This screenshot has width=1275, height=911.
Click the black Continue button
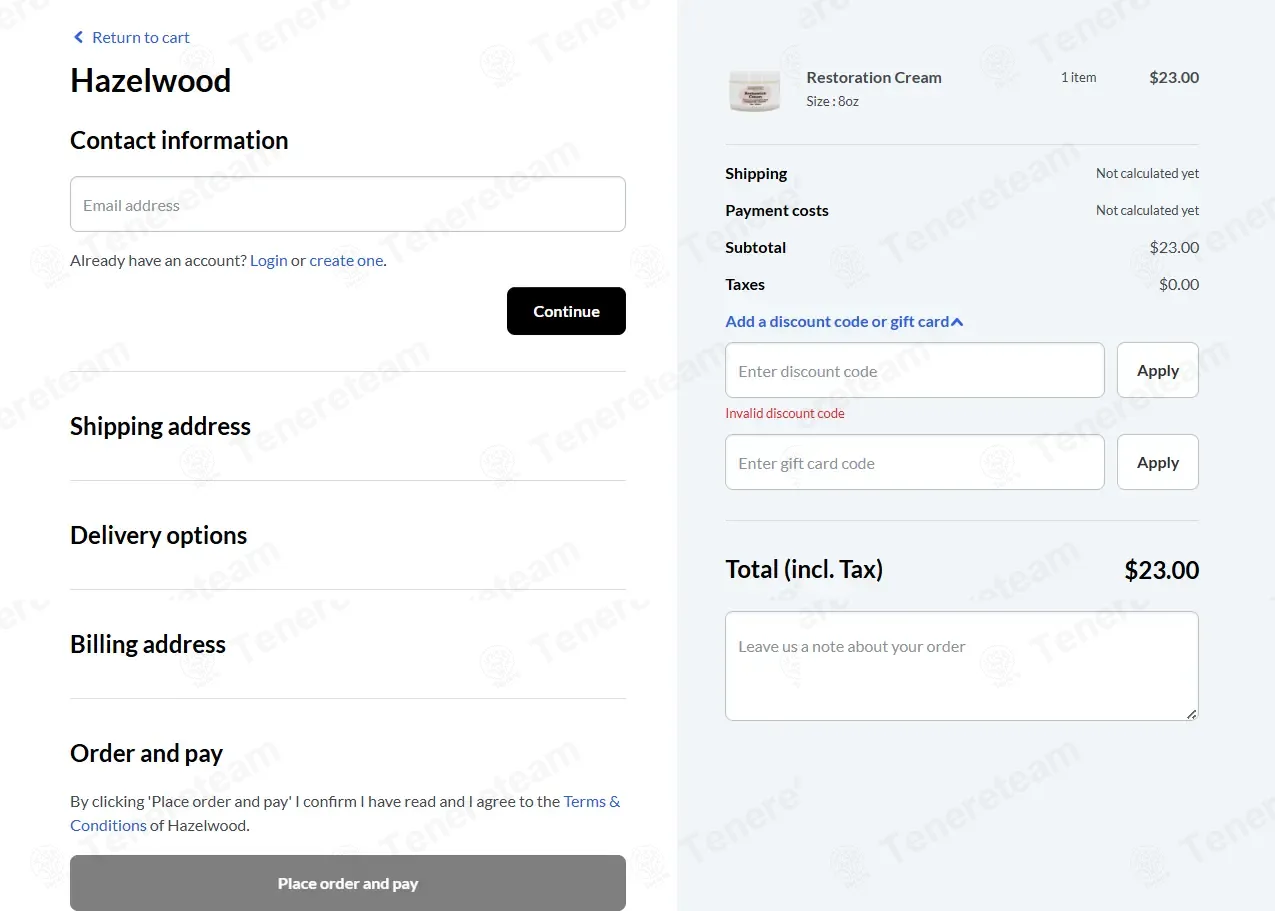[x=566, y=311]
